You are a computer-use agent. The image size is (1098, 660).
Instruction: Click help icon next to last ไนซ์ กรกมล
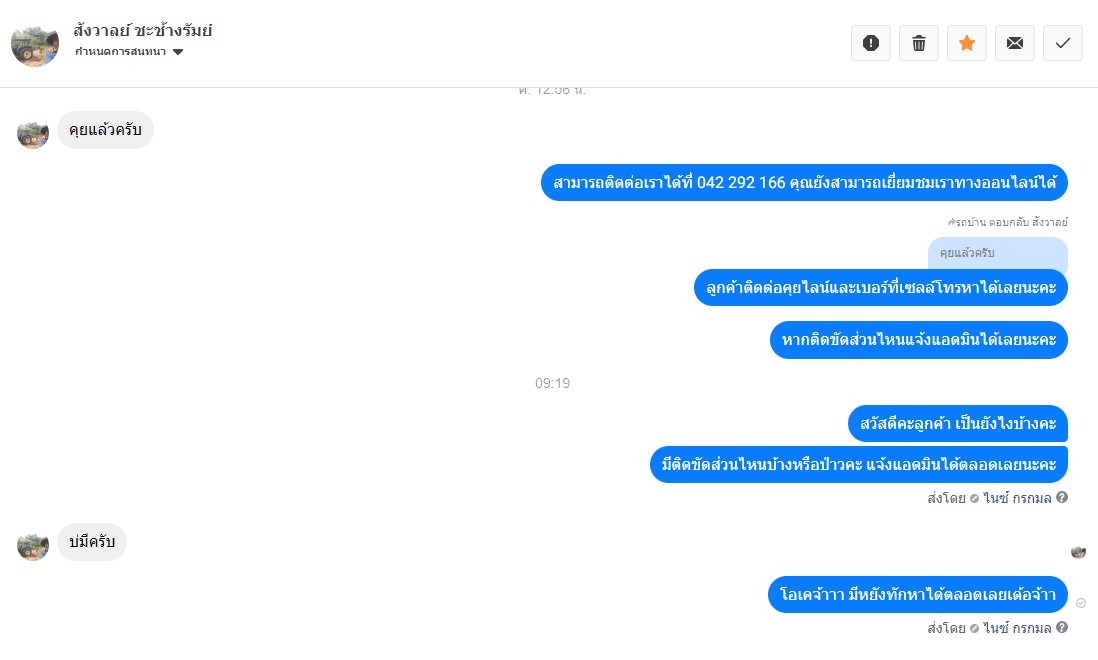click(x=1062, y=627)
